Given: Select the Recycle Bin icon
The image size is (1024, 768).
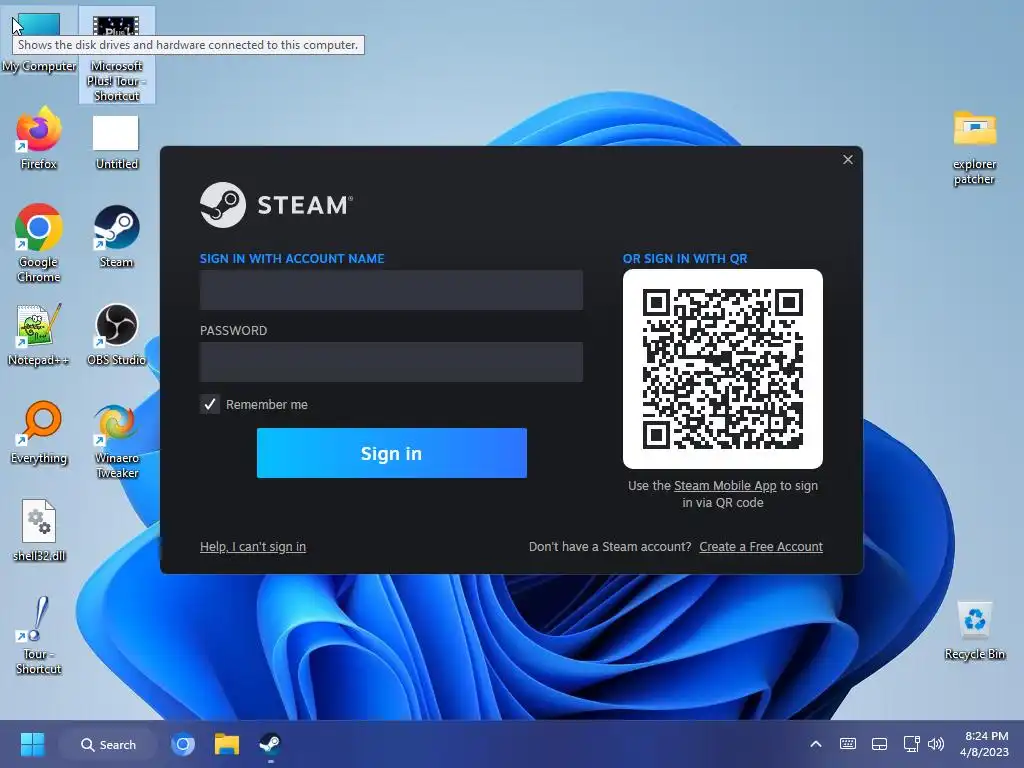Looking at the screenshot, I should coord(974,631).
